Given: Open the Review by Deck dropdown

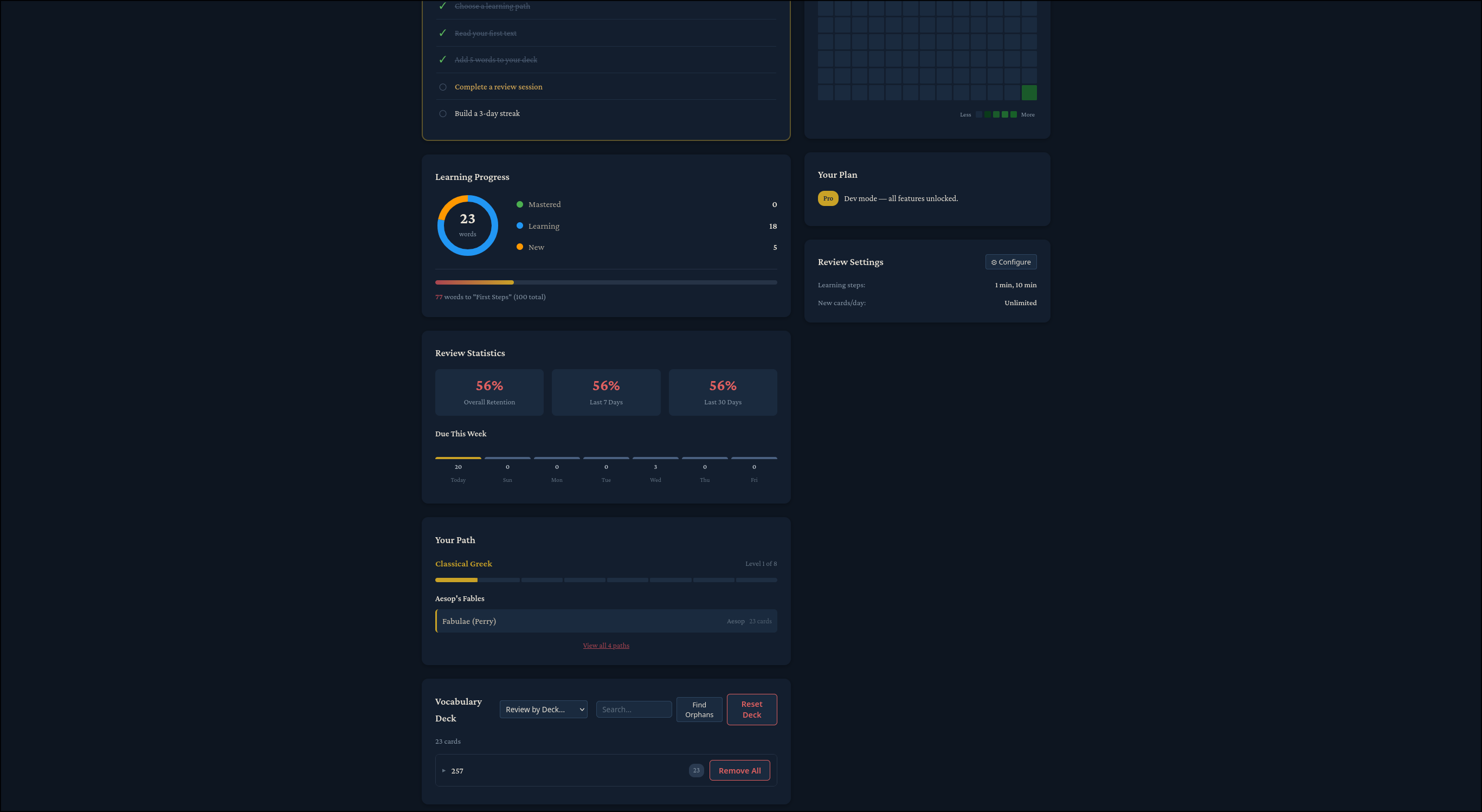Looking at the screenshot, I should click(x=543, y=710).
